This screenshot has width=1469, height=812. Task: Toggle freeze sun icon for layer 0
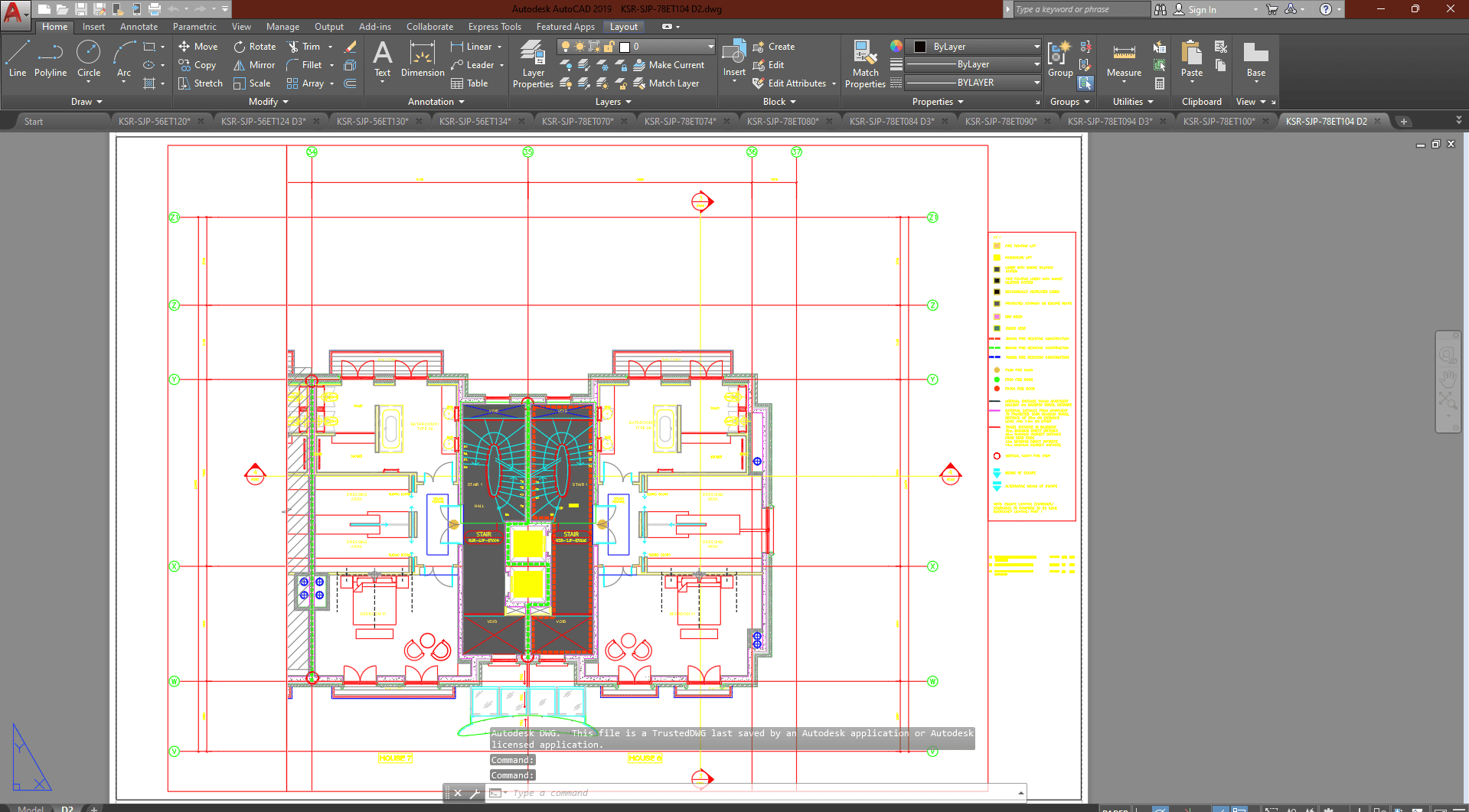(579, 47)
